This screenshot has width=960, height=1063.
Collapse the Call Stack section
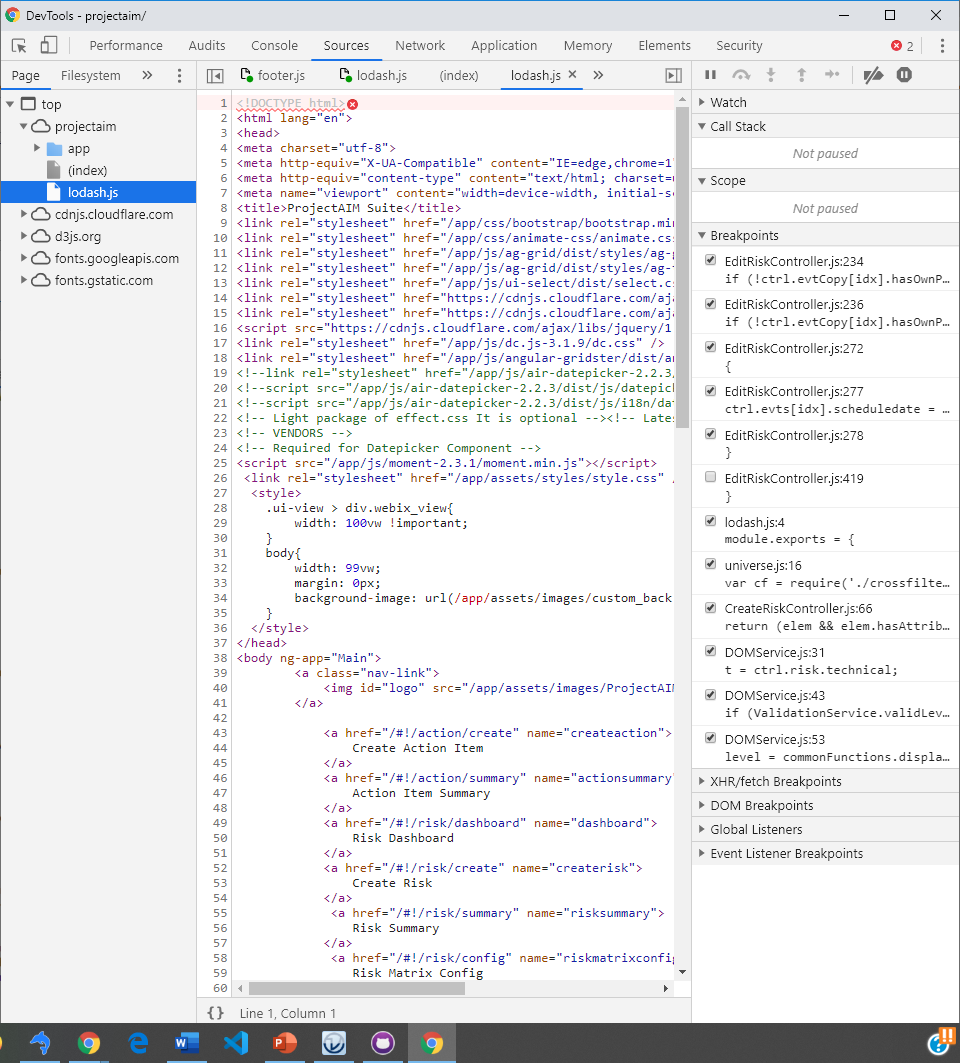(702, 126)
